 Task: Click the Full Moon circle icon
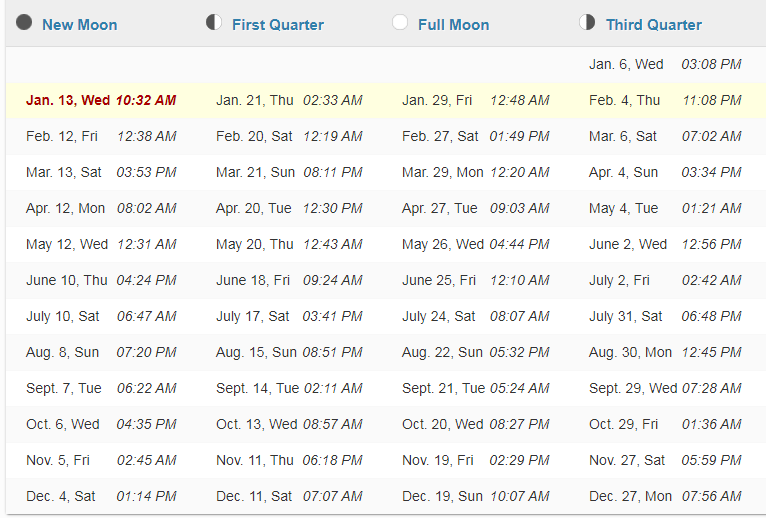click(x=400, y=23)
